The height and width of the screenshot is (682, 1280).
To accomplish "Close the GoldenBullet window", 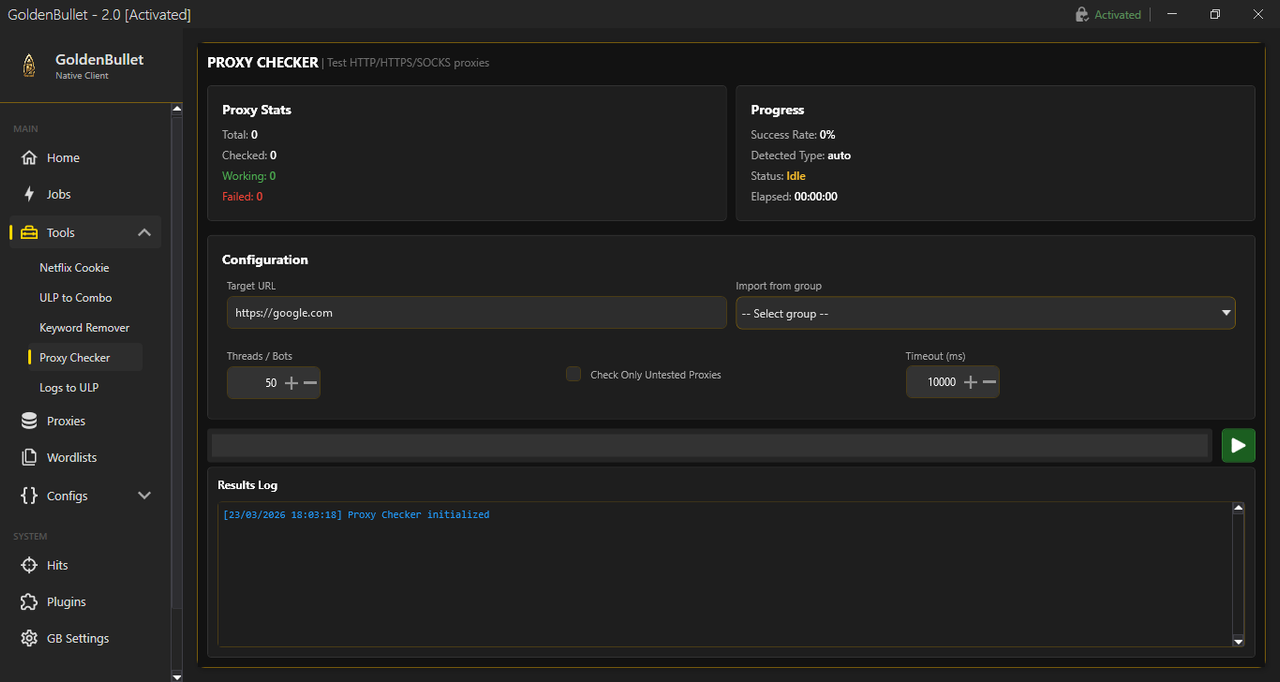I will point(1258,14).
